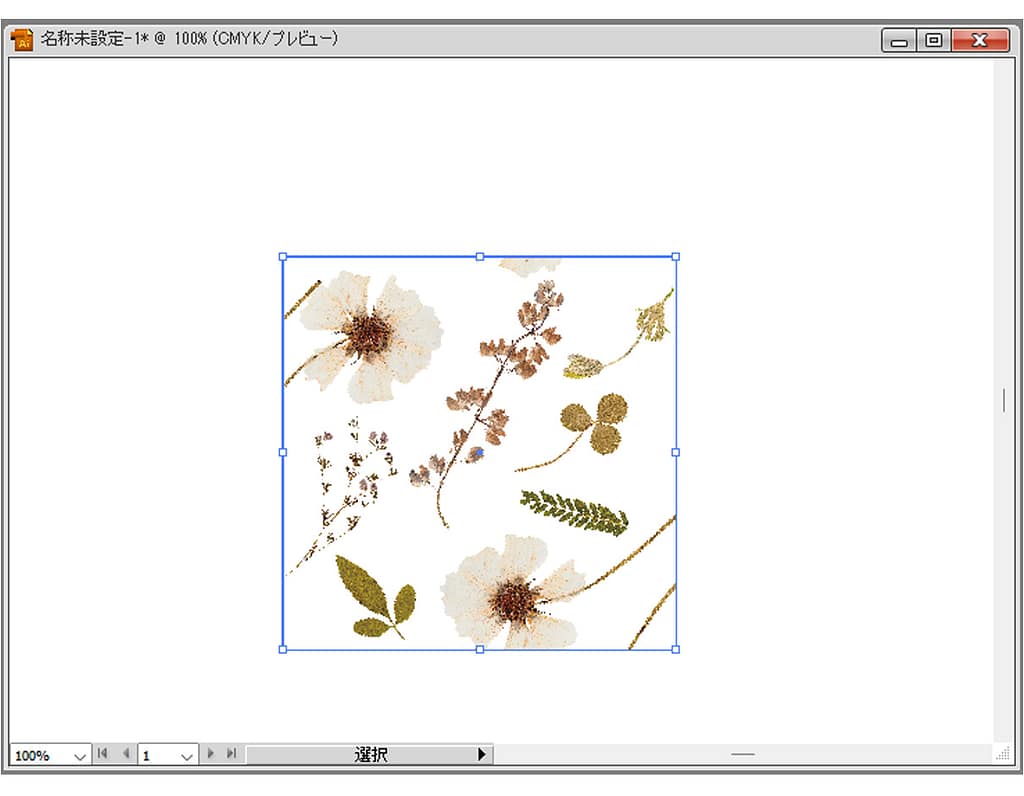Minimize the document window

point(900,40)
